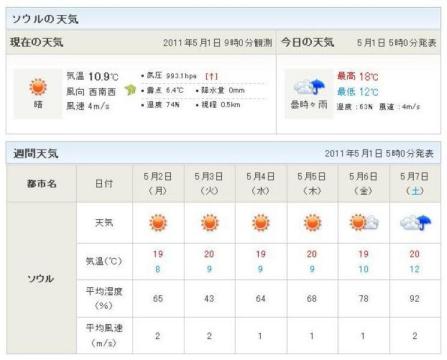447x360 pixels.
Task: Click the sunny icon for current weather
Action: tap(38, 87)
